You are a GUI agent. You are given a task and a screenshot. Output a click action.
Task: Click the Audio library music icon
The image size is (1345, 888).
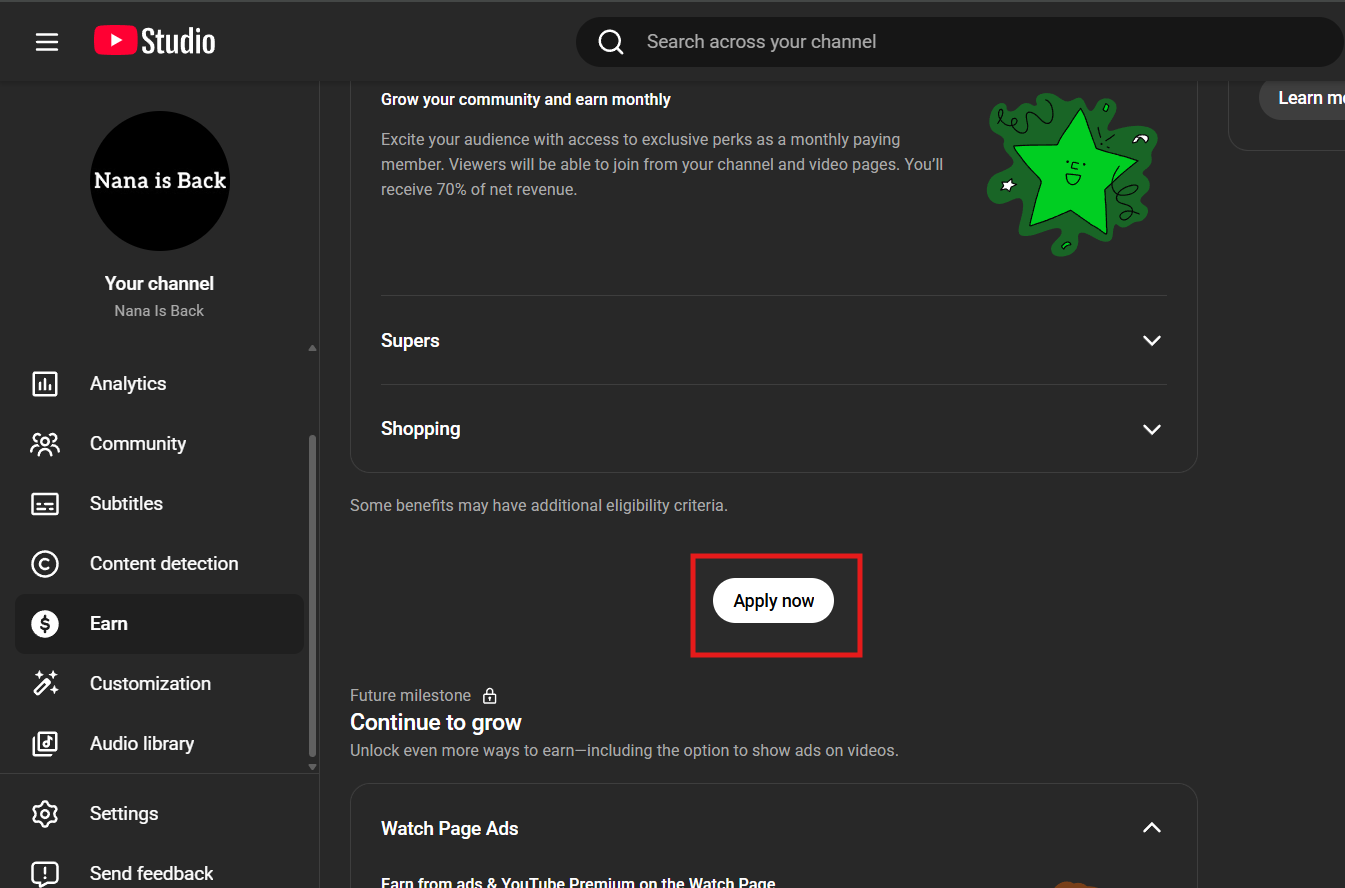[45, 744]
